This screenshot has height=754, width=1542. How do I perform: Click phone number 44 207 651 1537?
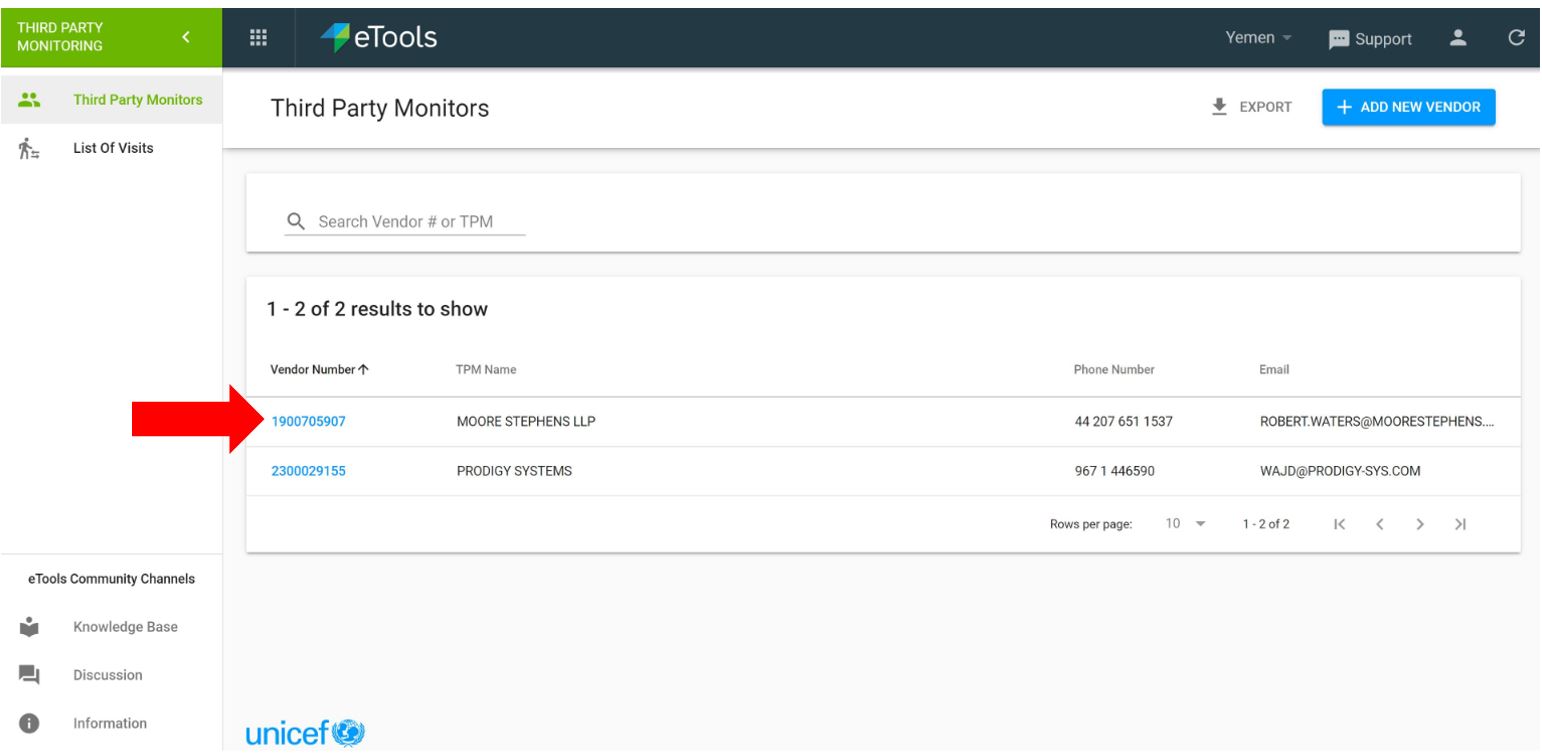[1123, 421]
